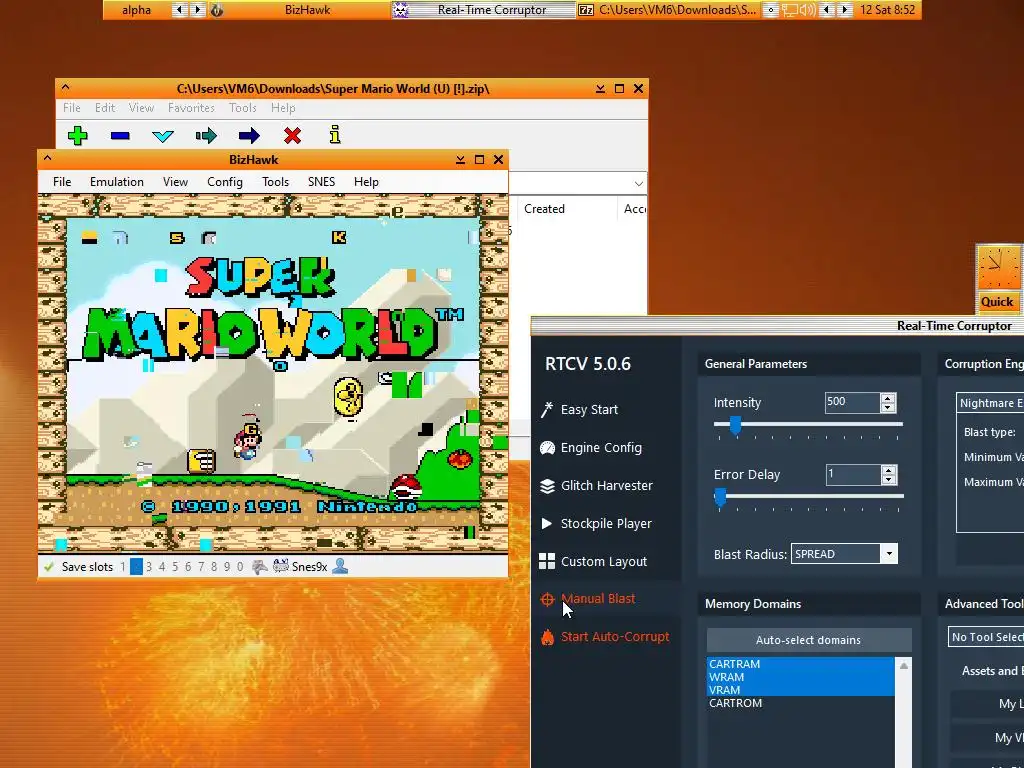Click the Memory Domains list scrollbar up arrow
Screen dimensions: 1024x768
point(904,665)
